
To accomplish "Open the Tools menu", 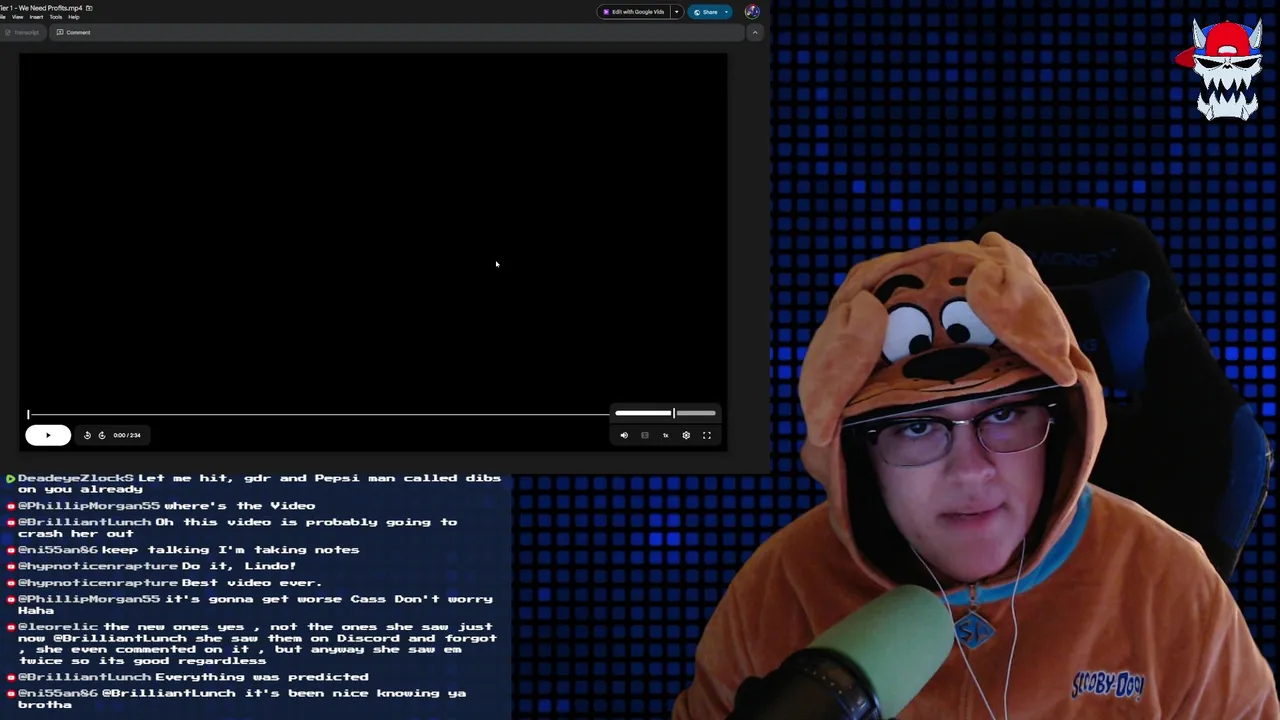I will 56,17.
